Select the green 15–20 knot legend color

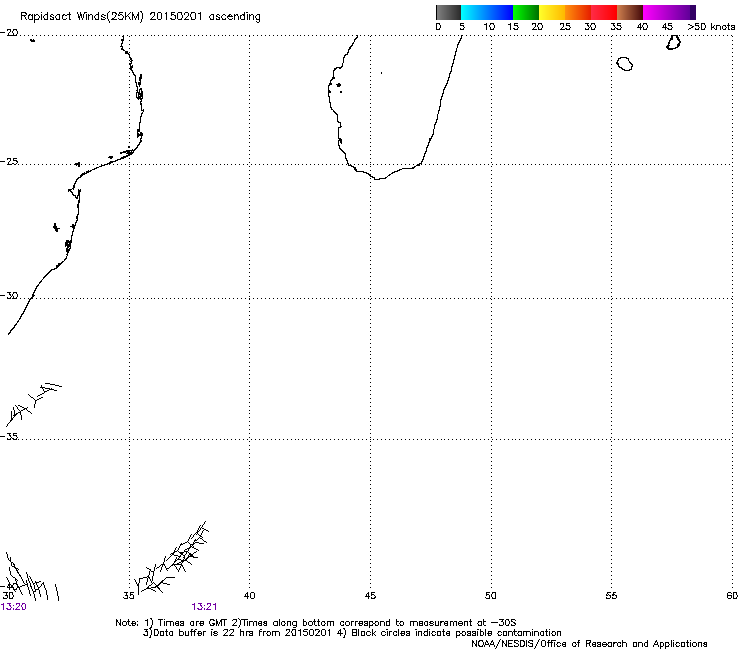coord(526,12)
